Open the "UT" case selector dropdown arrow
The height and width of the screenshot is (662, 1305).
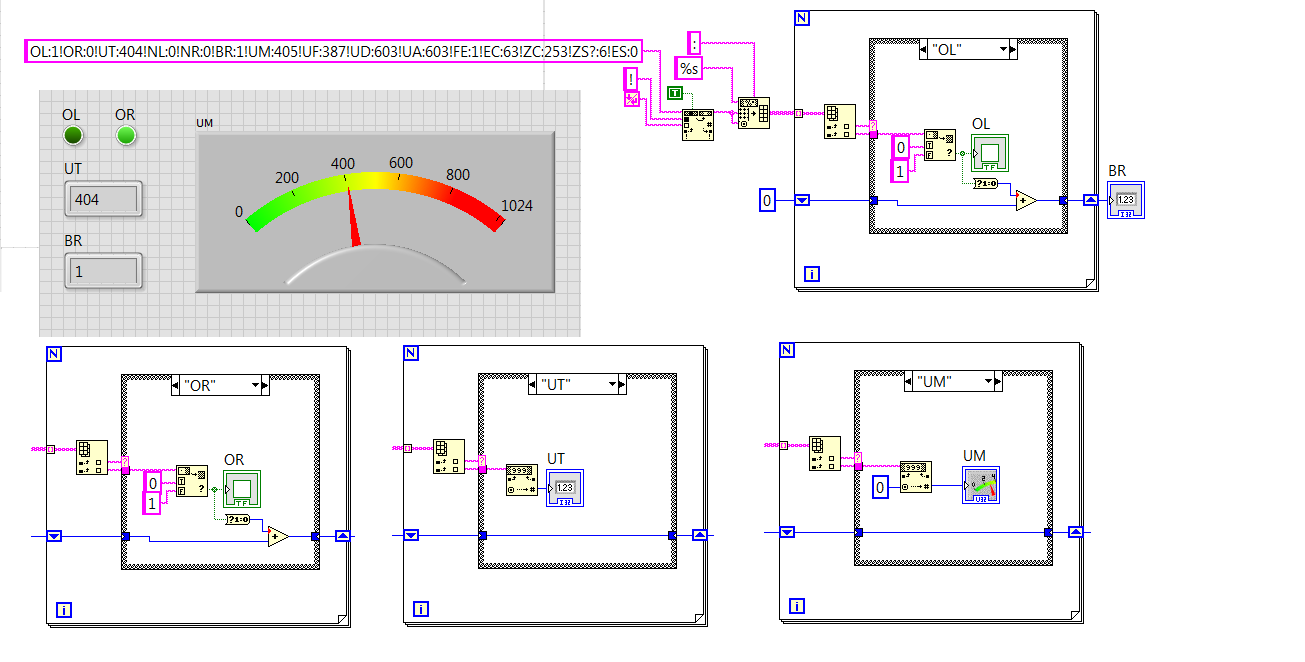(x=611, y=384)
